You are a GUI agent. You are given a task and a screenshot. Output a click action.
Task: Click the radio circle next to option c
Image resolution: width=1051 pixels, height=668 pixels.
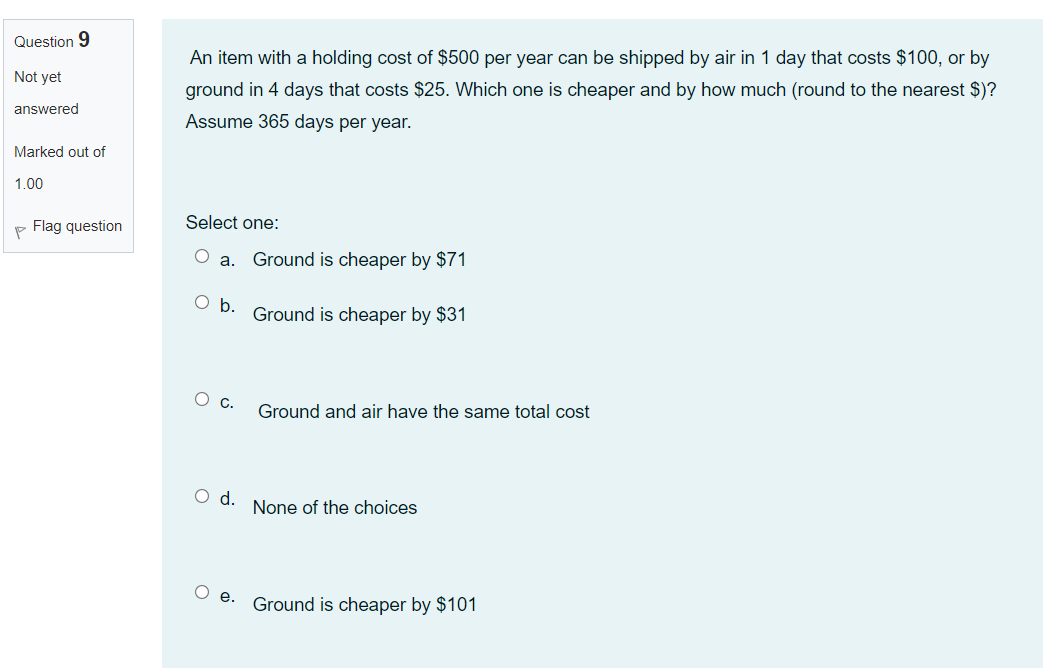coord(202,398)
